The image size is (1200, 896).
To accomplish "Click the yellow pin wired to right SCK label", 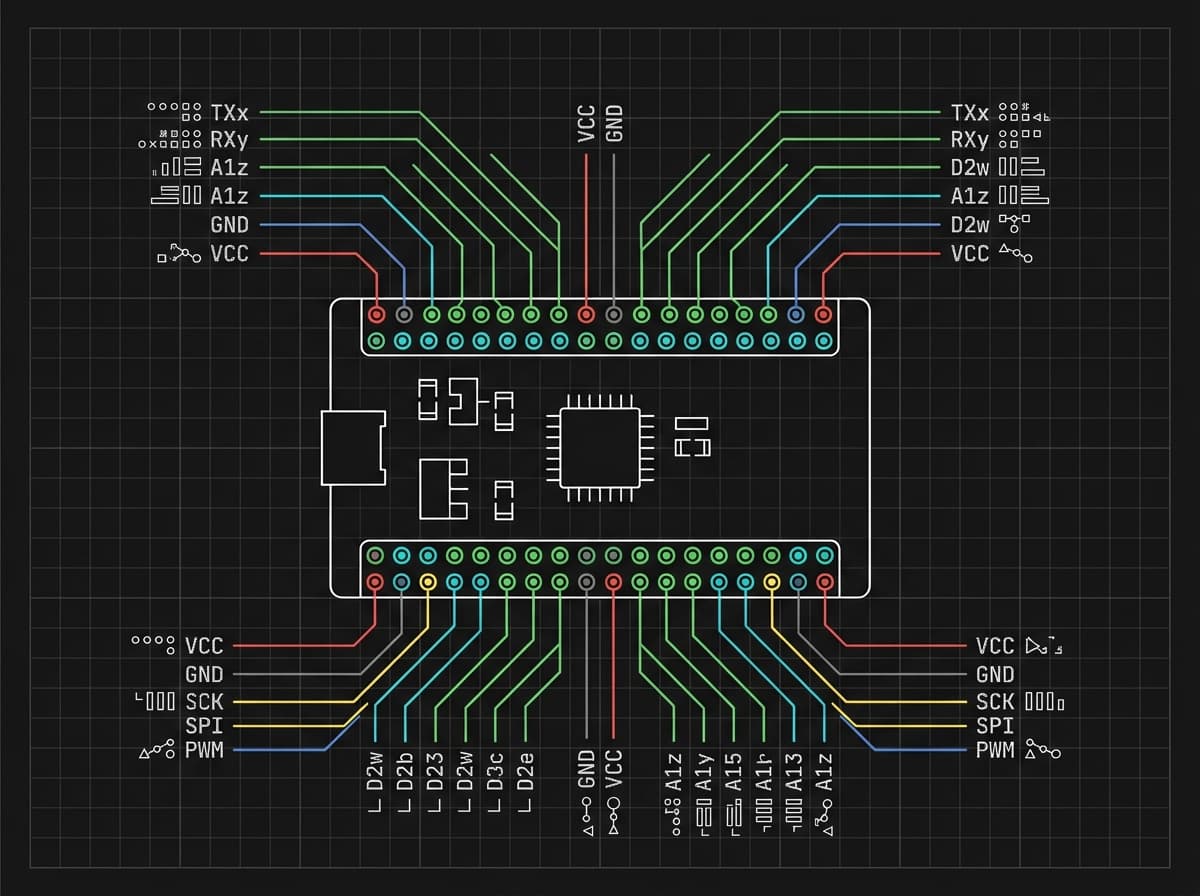I will pos(771,581).
